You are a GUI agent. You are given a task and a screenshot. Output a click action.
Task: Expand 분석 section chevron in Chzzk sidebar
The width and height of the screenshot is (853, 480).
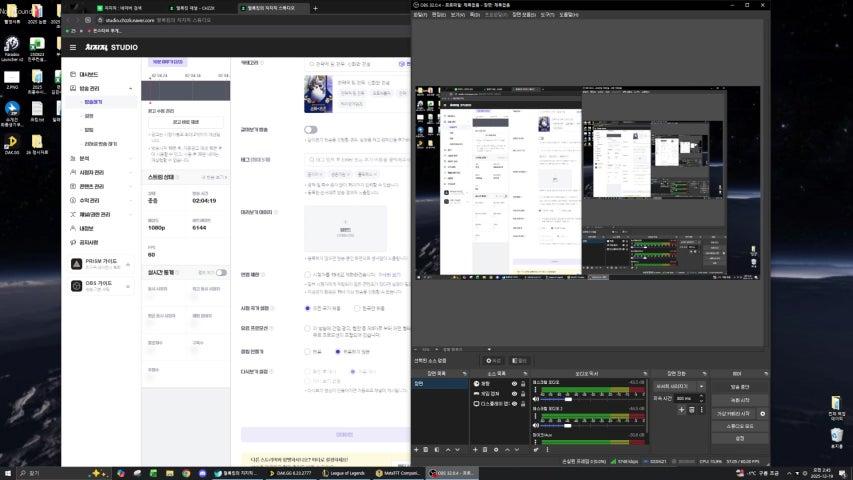tap(131, 158)
